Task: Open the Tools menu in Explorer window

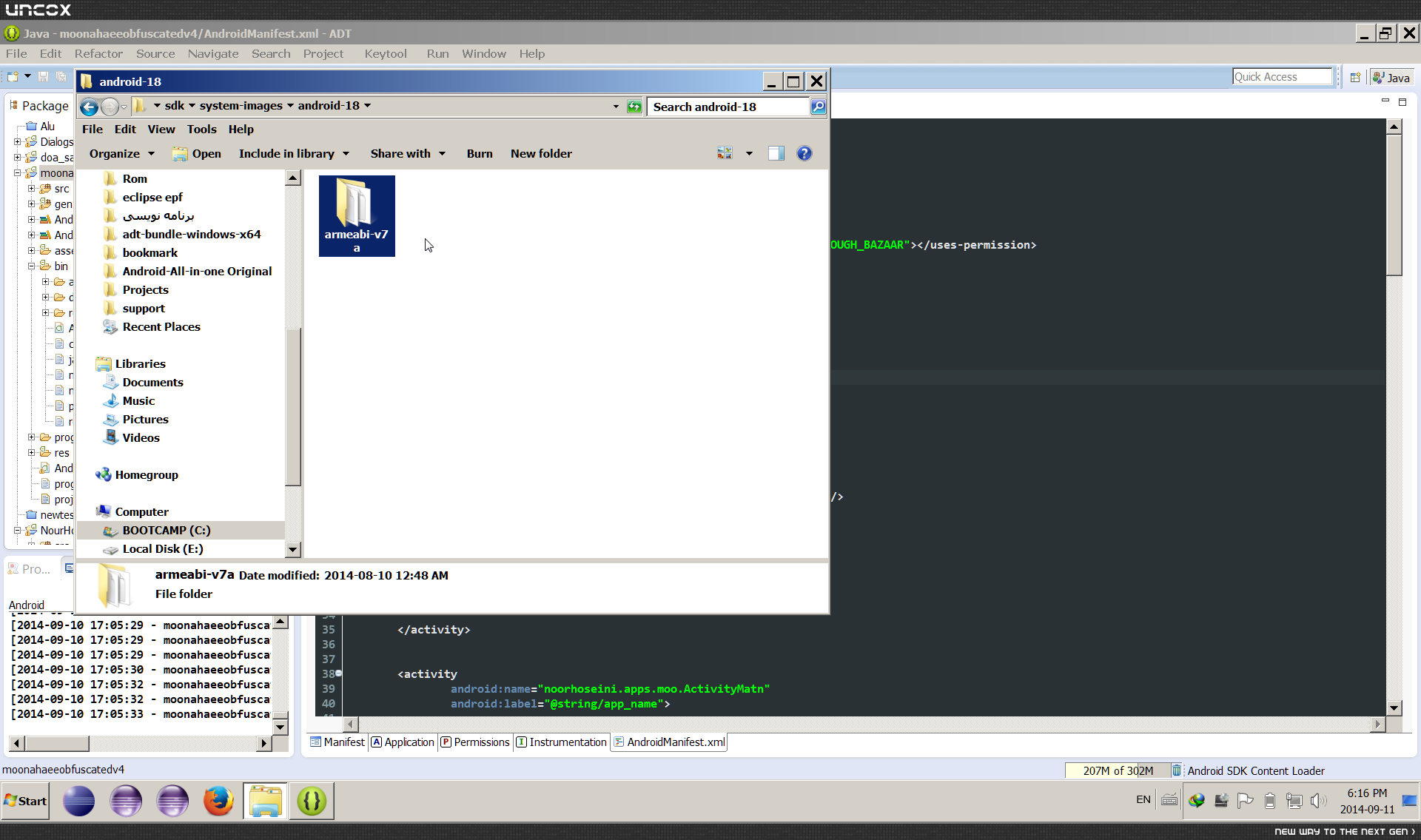Action: tap(201, 129)
